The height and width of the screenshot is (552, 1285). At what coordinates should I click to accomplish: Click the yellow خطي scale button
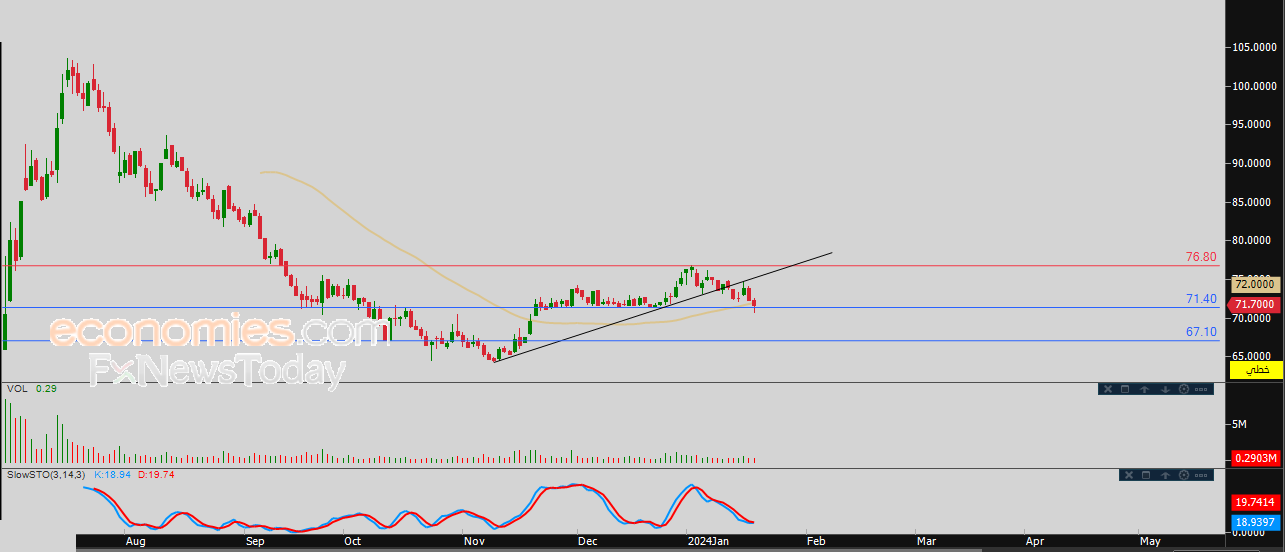[x=1256, y=370]
